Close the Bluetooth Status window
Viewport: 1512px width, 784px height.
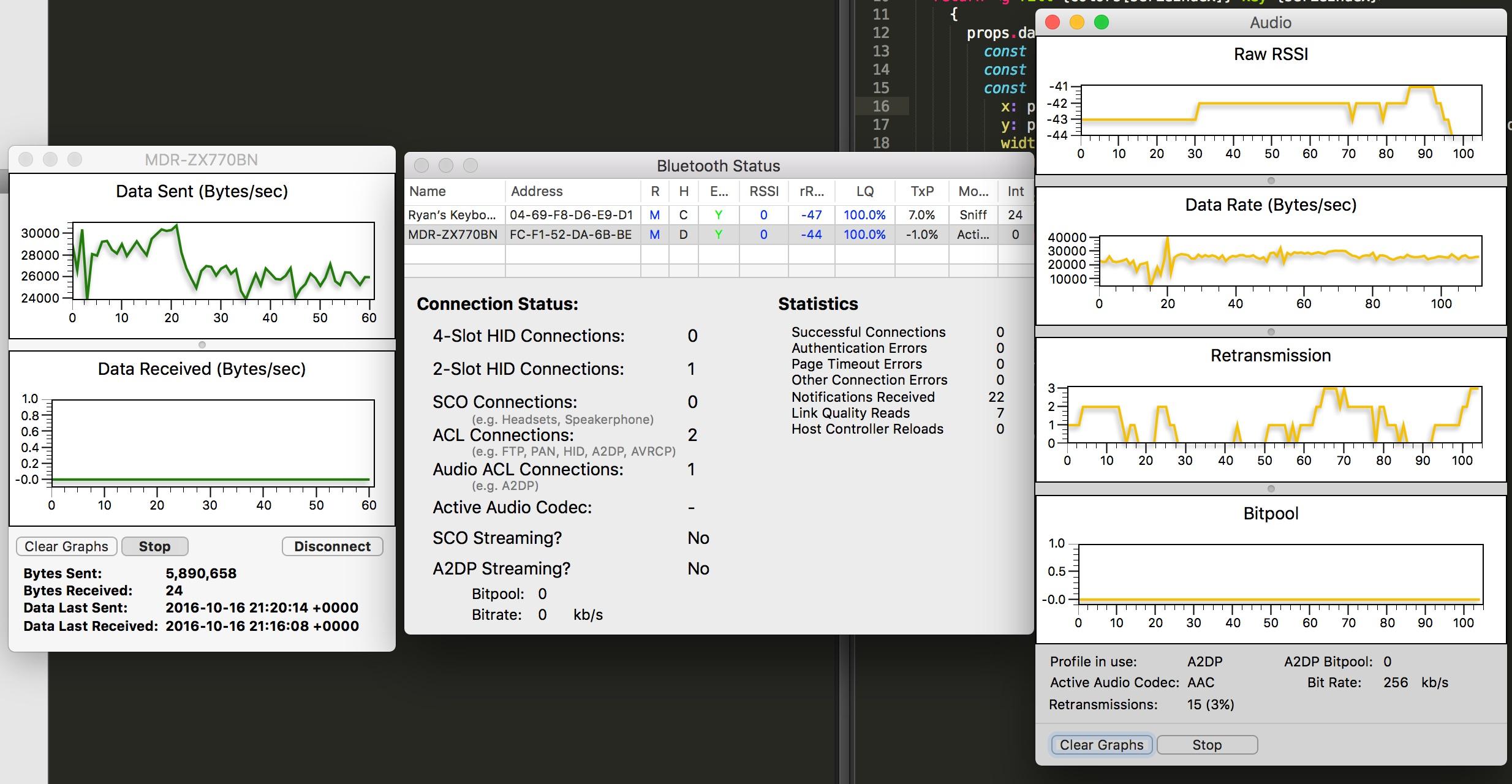[x=421, y=165]
